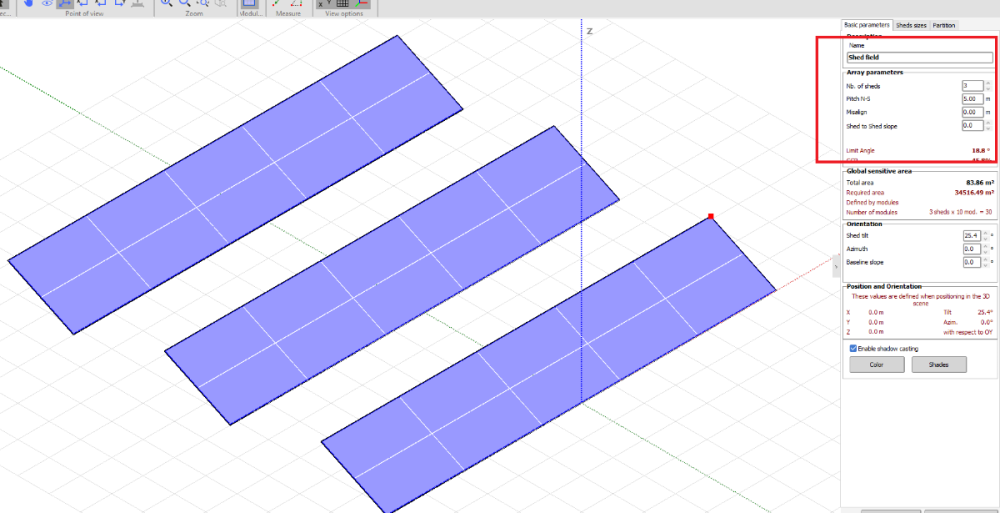Click the first Measure tool icon
The width and height of the screenshot is (1000, 513).
(278, 3)
